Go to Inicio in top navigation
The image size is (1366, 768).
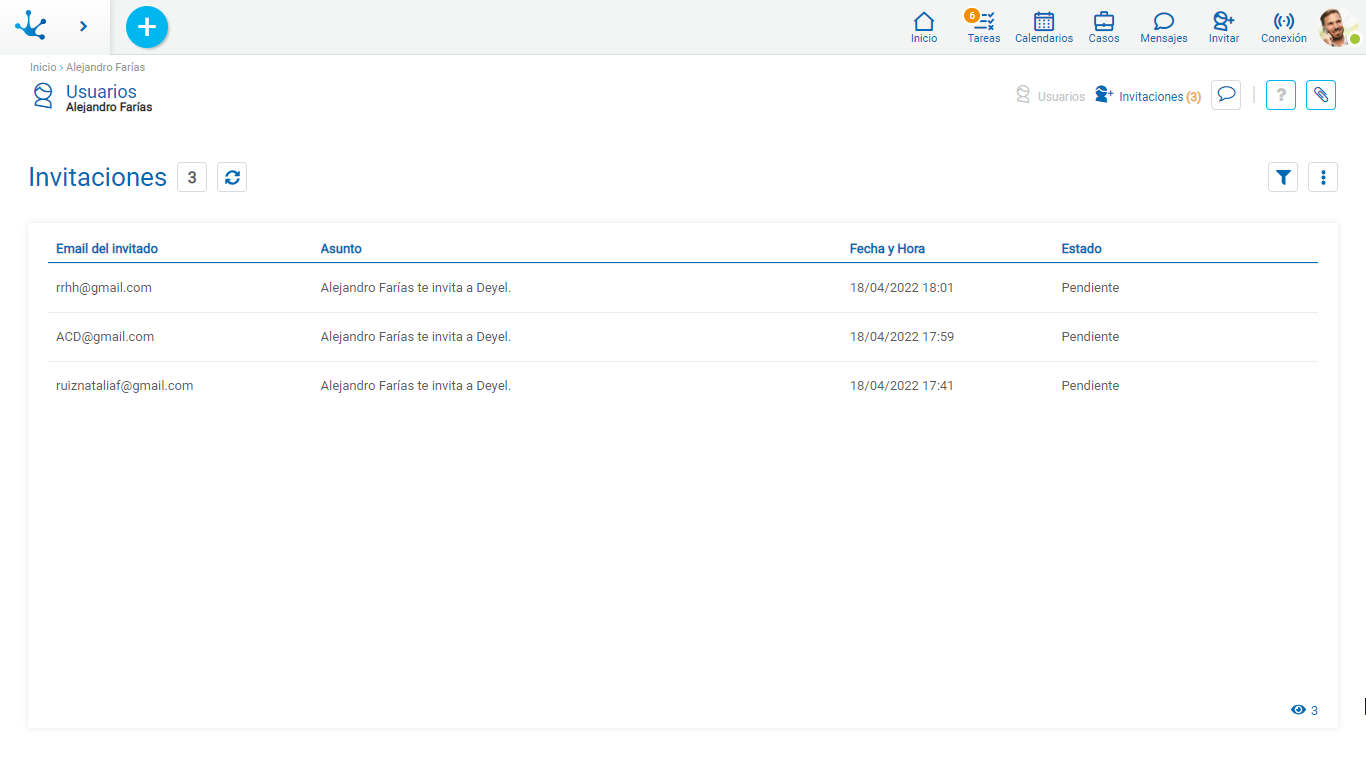click(x=924, y=27)
